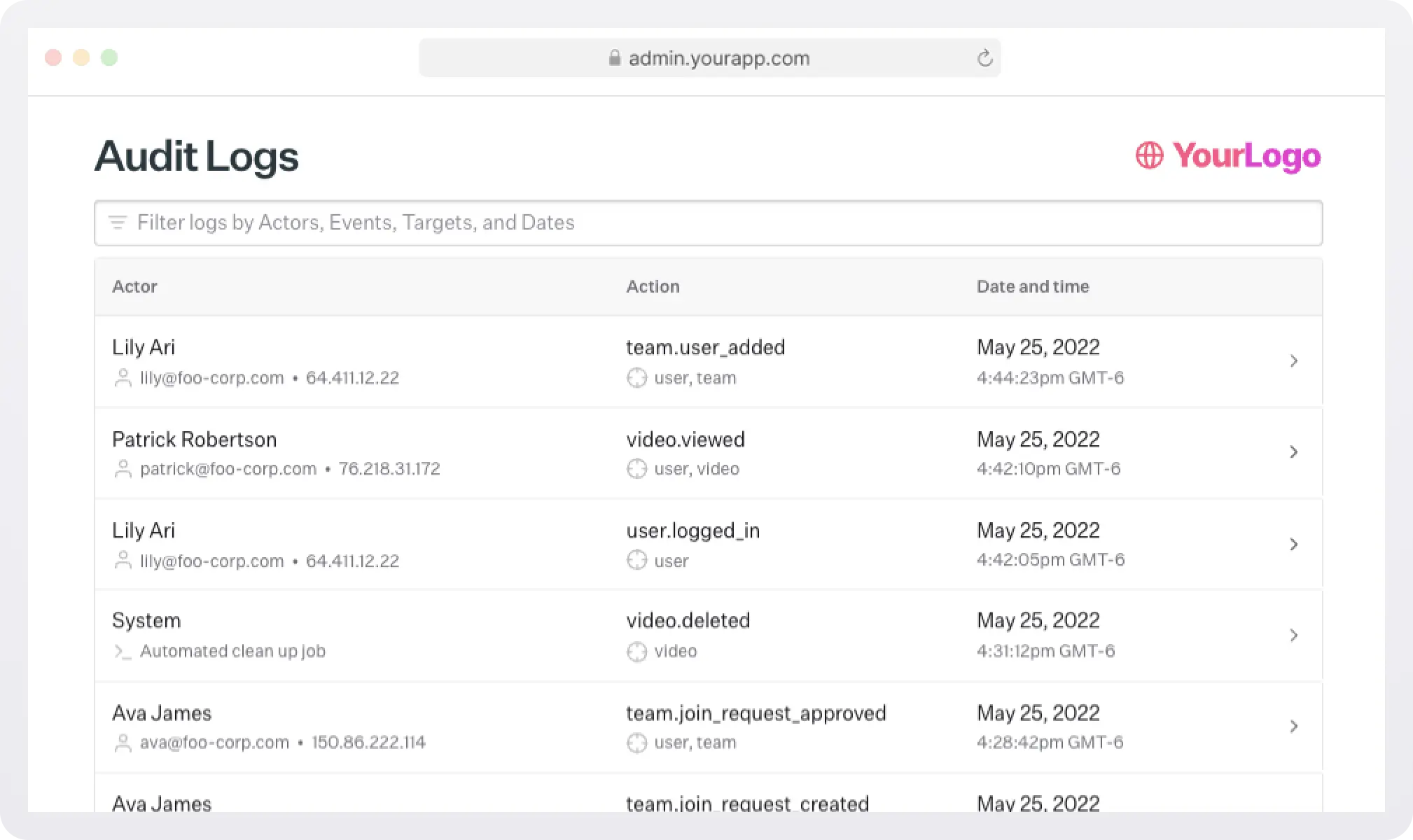This screenshot has height=840, width=1413.
Task: Click the YourLogo globe icon
Action: (x=1149, y=155)
